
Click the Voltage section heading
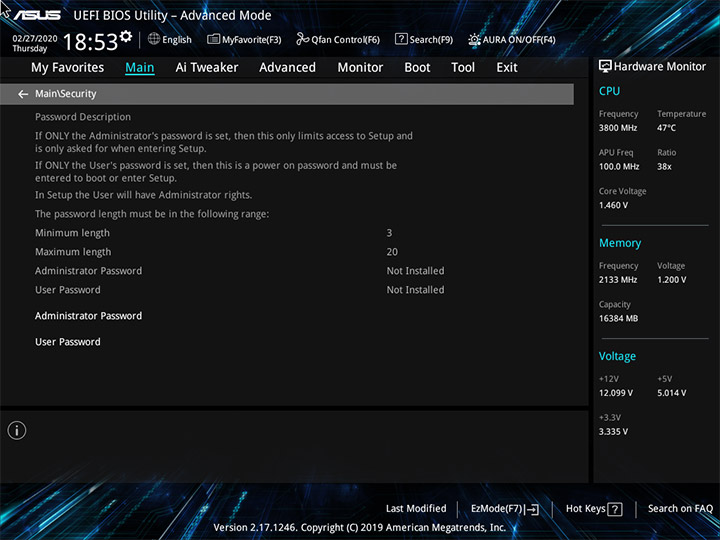[x=617, y=356]
